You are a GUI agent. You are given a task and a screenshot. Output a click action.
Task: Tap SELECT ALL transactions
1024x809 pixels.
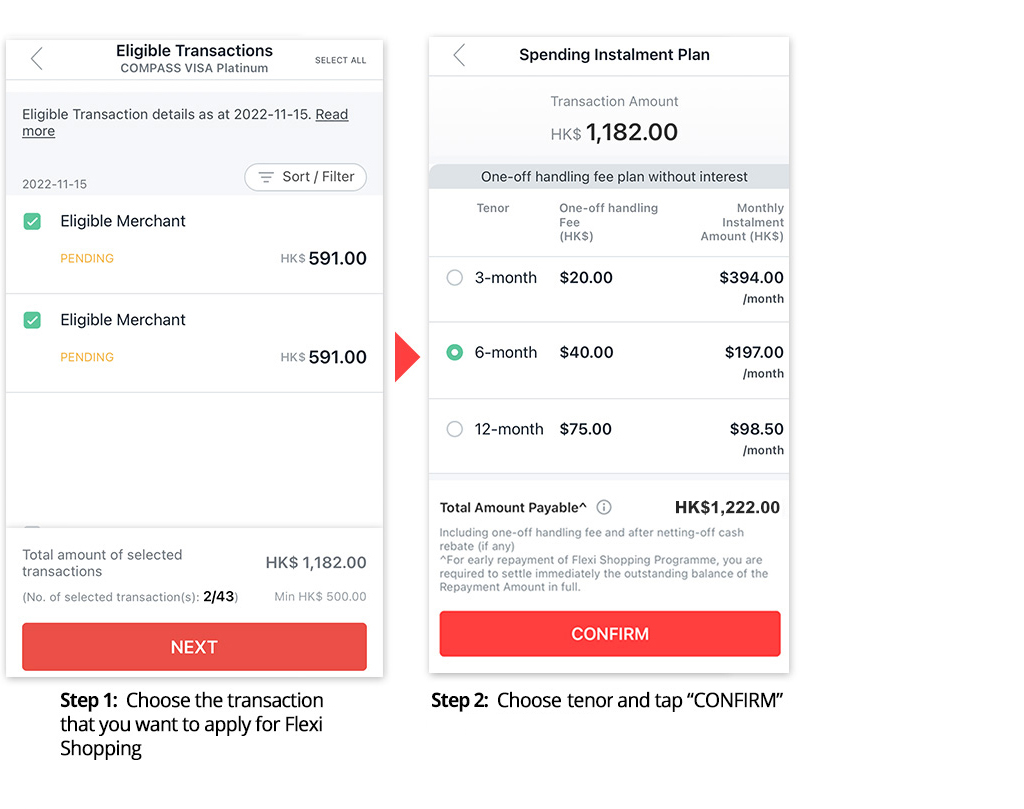pyautogui.click(x=340, y=60)
